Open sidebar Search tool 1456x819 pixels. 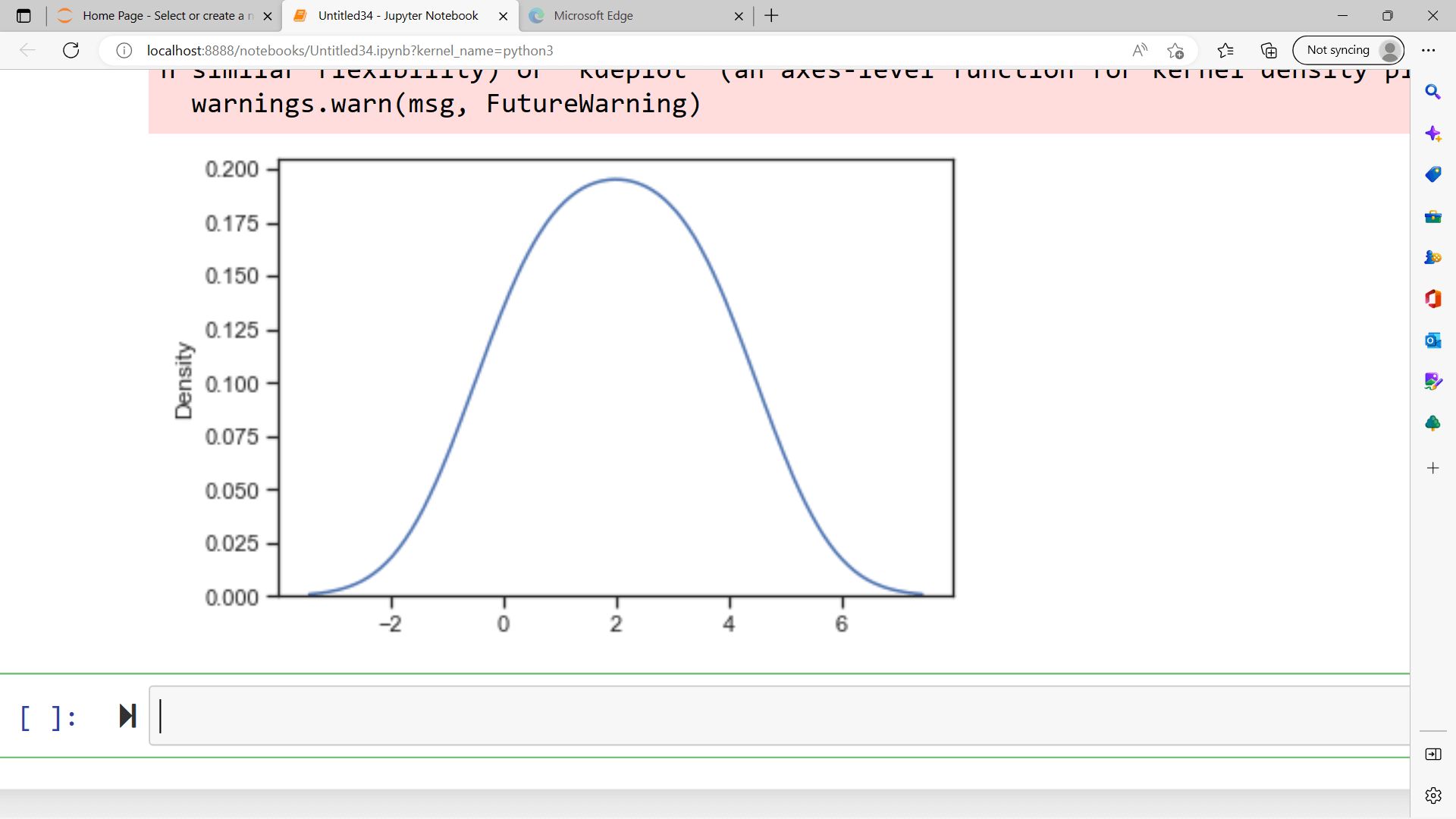(1434, 91)
